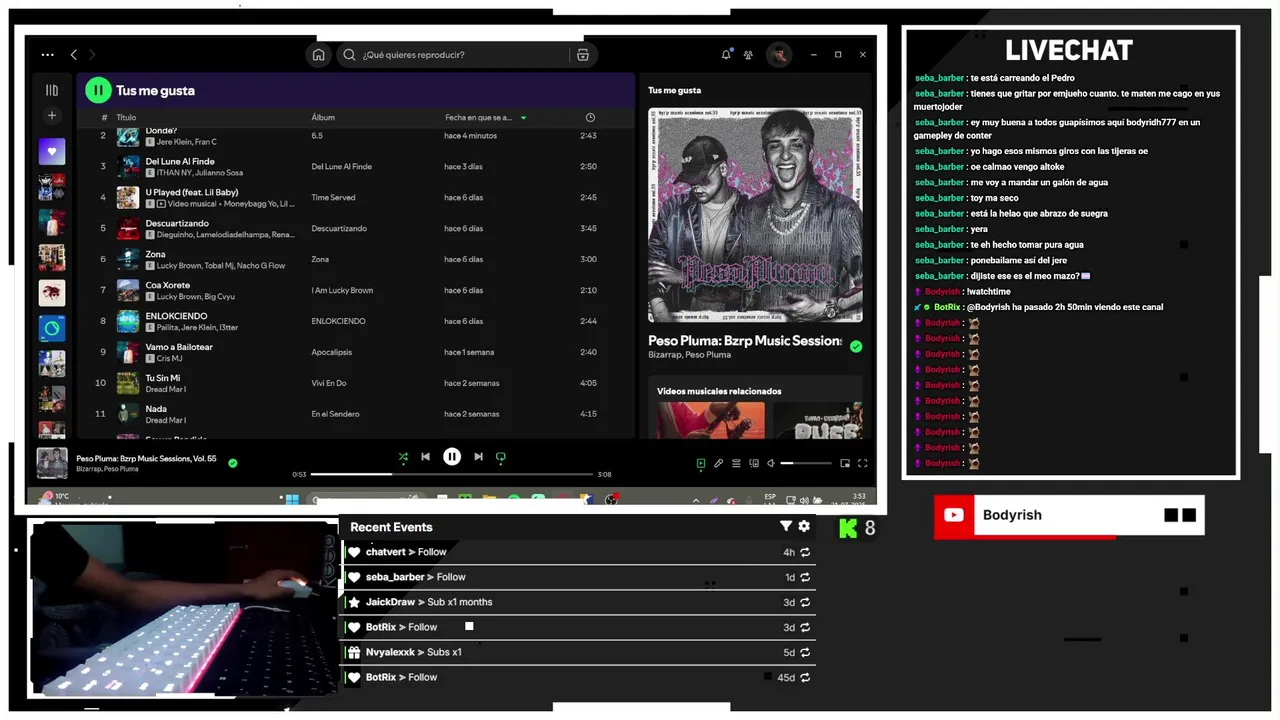The height and width of the screenshot is (720, 1280).
Task: Click green Kick logo next to 8
Action: pyautogui.click(x=849, y=528)
